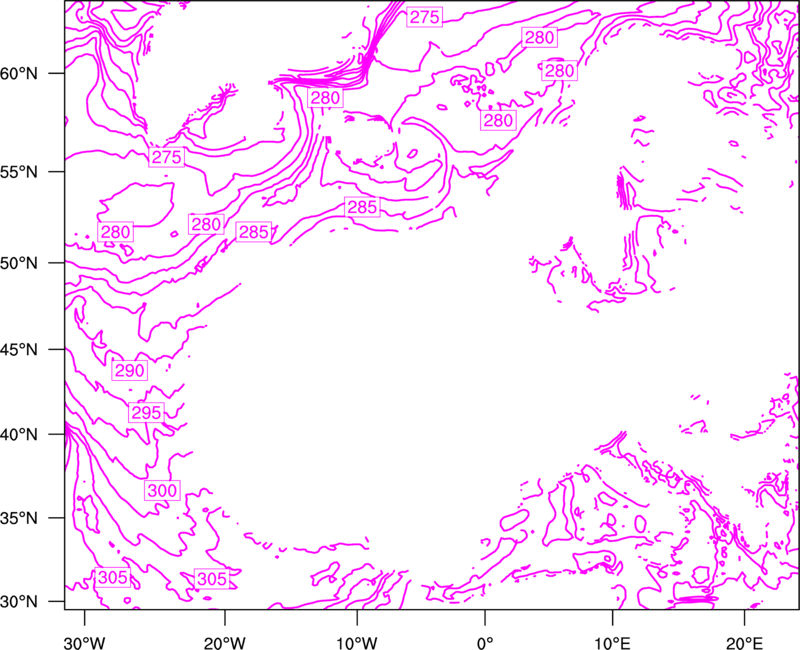Click the leftmost 285 contour label
This screenshot has height=650, width=800.
coord(254,232)
